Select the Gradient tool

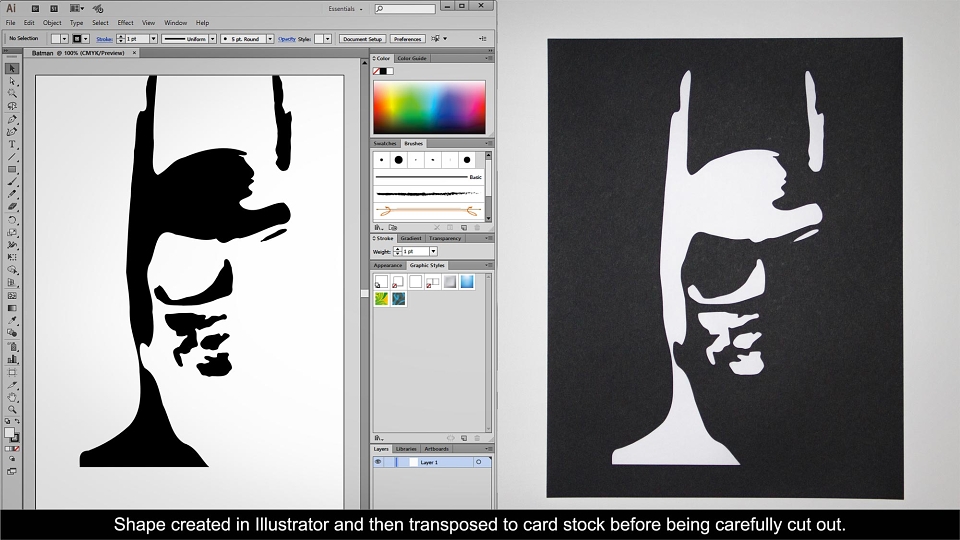point(12,308)
